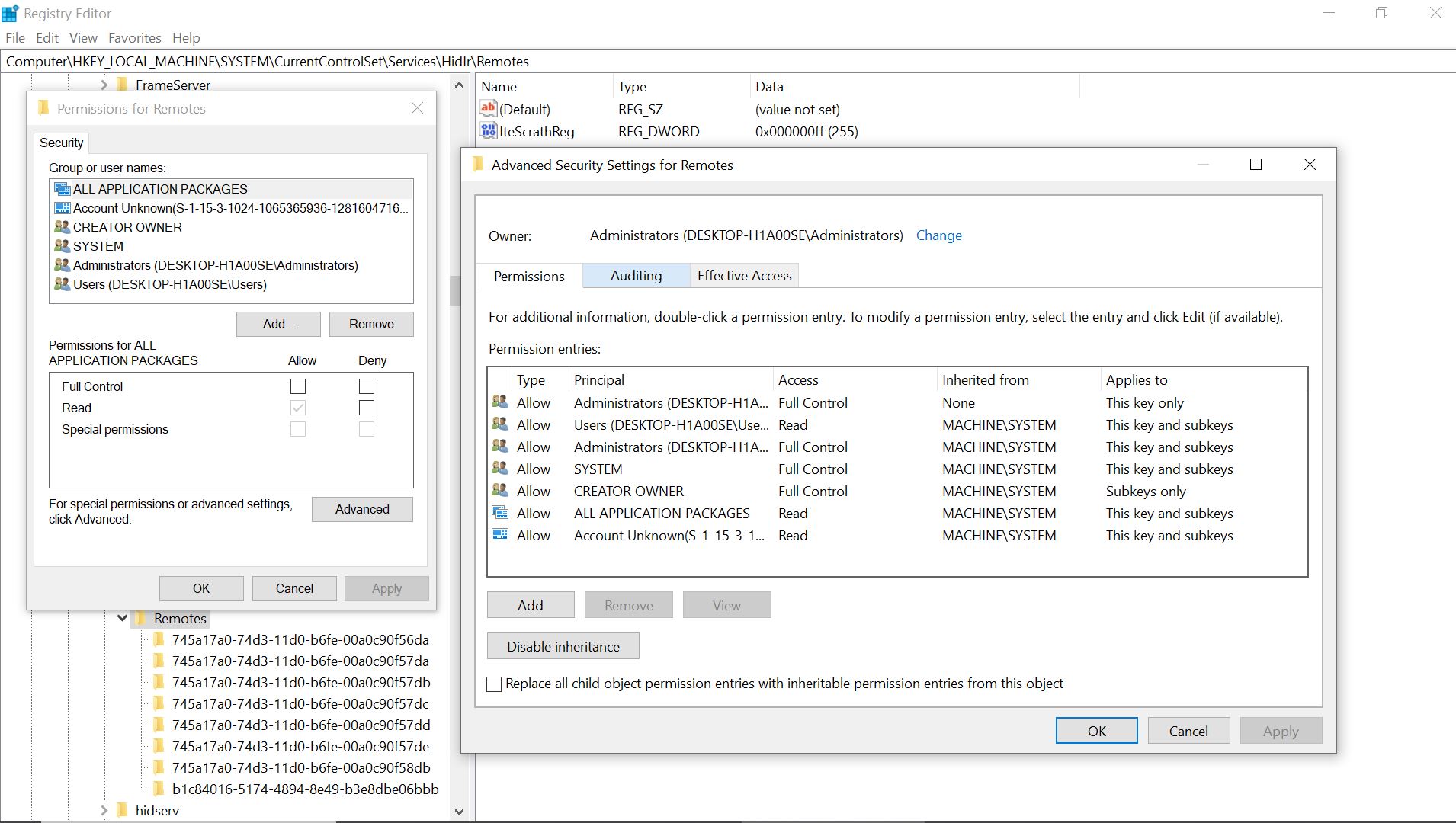Open the File menu
This screenshot has width=1456, height=823.
click(x=15, y=37)
